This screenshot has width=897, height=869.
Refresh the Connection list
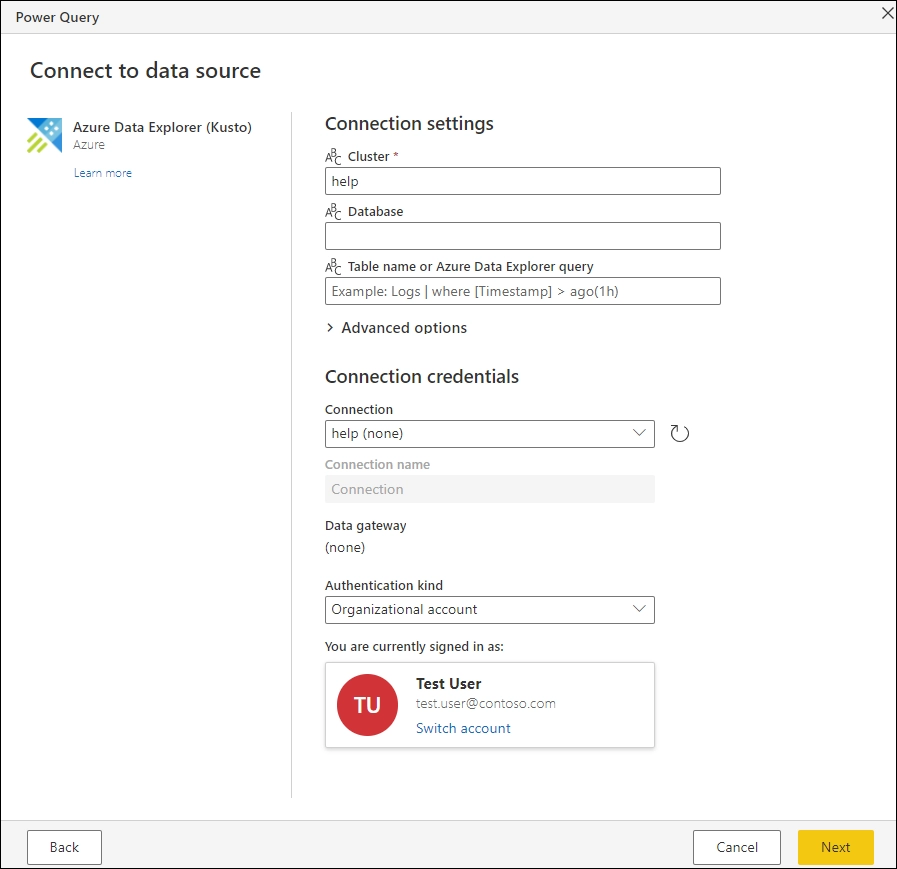pos(679,433)
